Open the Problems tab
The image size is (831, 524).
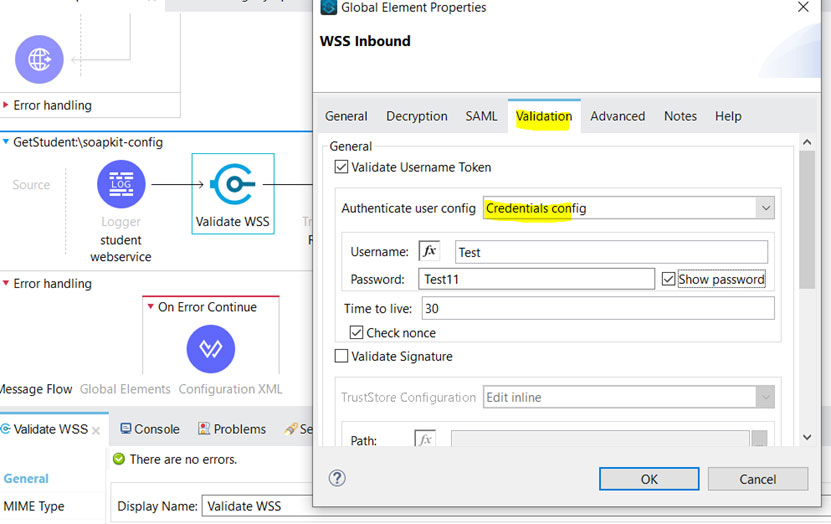232,429
